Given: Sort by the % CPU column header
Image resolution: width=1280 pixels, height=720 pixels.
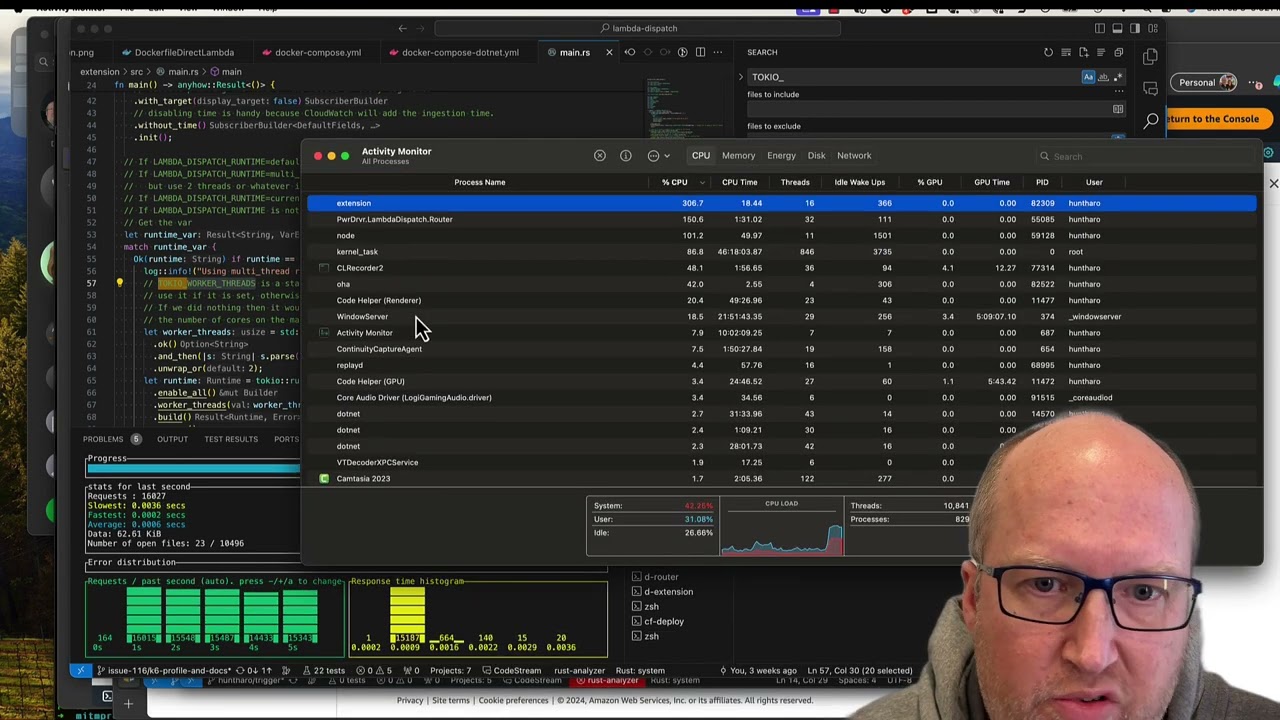Looking at the screenshot, I should (674, 182).
